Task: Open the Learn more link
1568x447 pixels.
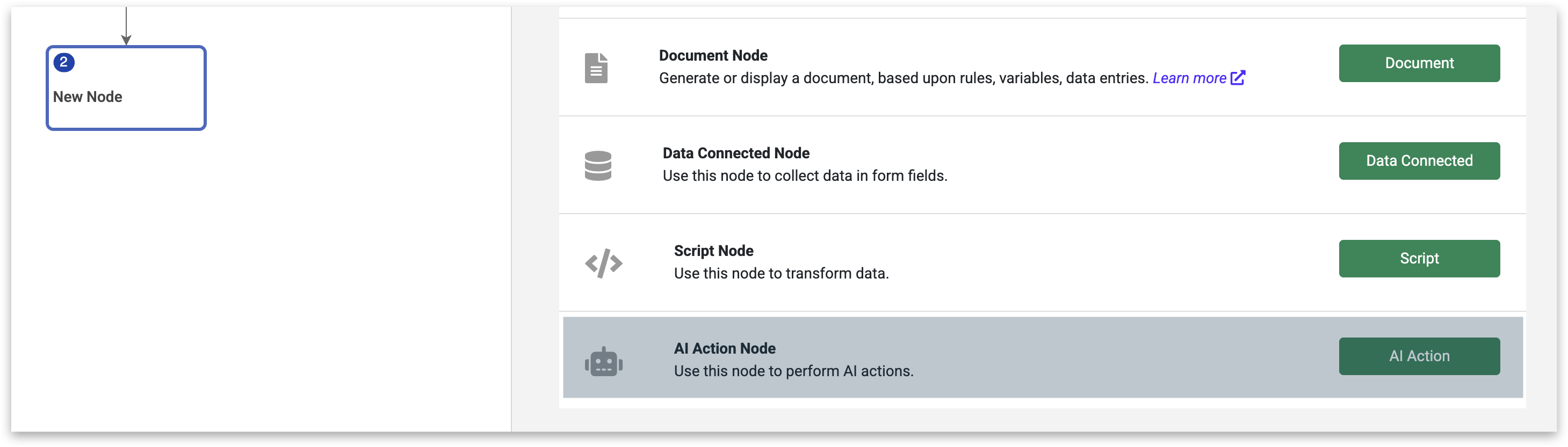Action: [1189, 78]
